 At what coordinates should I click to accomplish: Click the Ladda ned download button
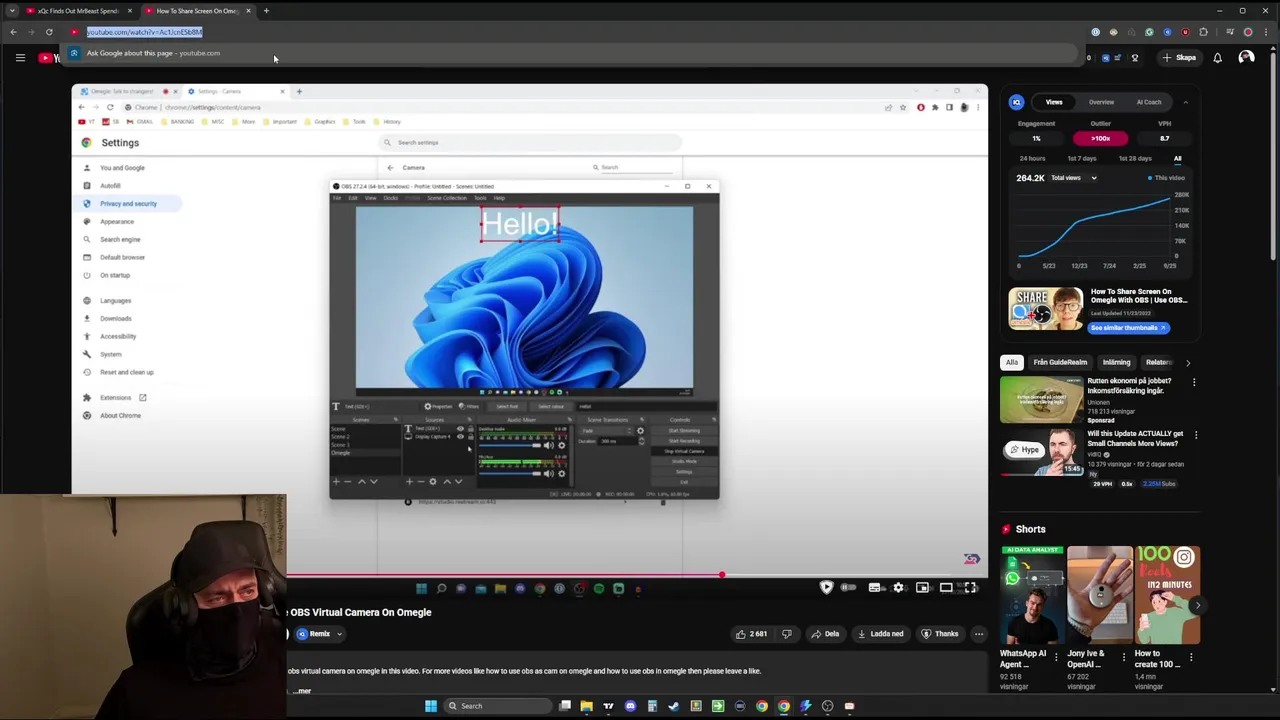point(881,634)
